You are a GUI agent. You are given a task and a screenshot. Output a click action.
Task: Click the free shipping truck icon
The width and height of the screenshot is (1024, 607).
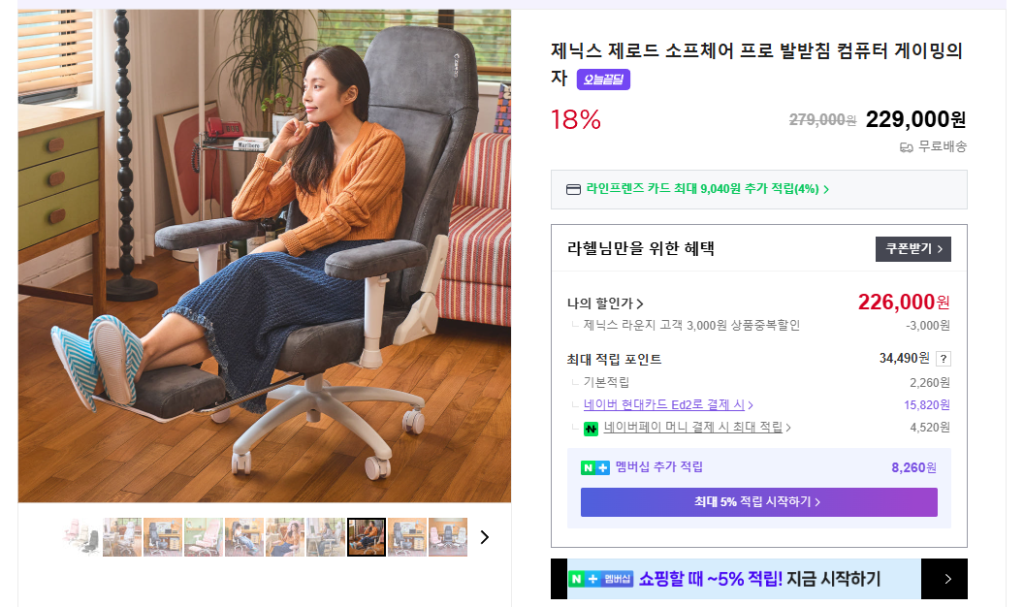(x=906, y=147)
